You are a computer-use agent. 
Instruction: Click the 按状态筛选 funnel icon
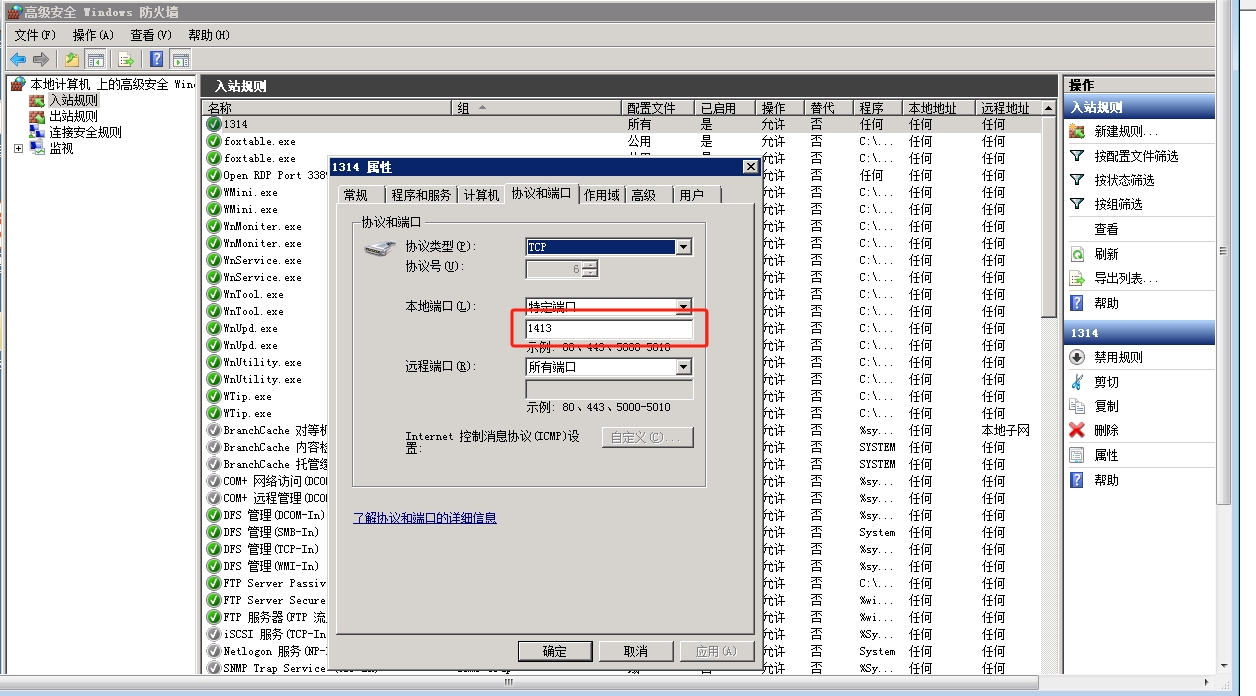click(1077, 180)
